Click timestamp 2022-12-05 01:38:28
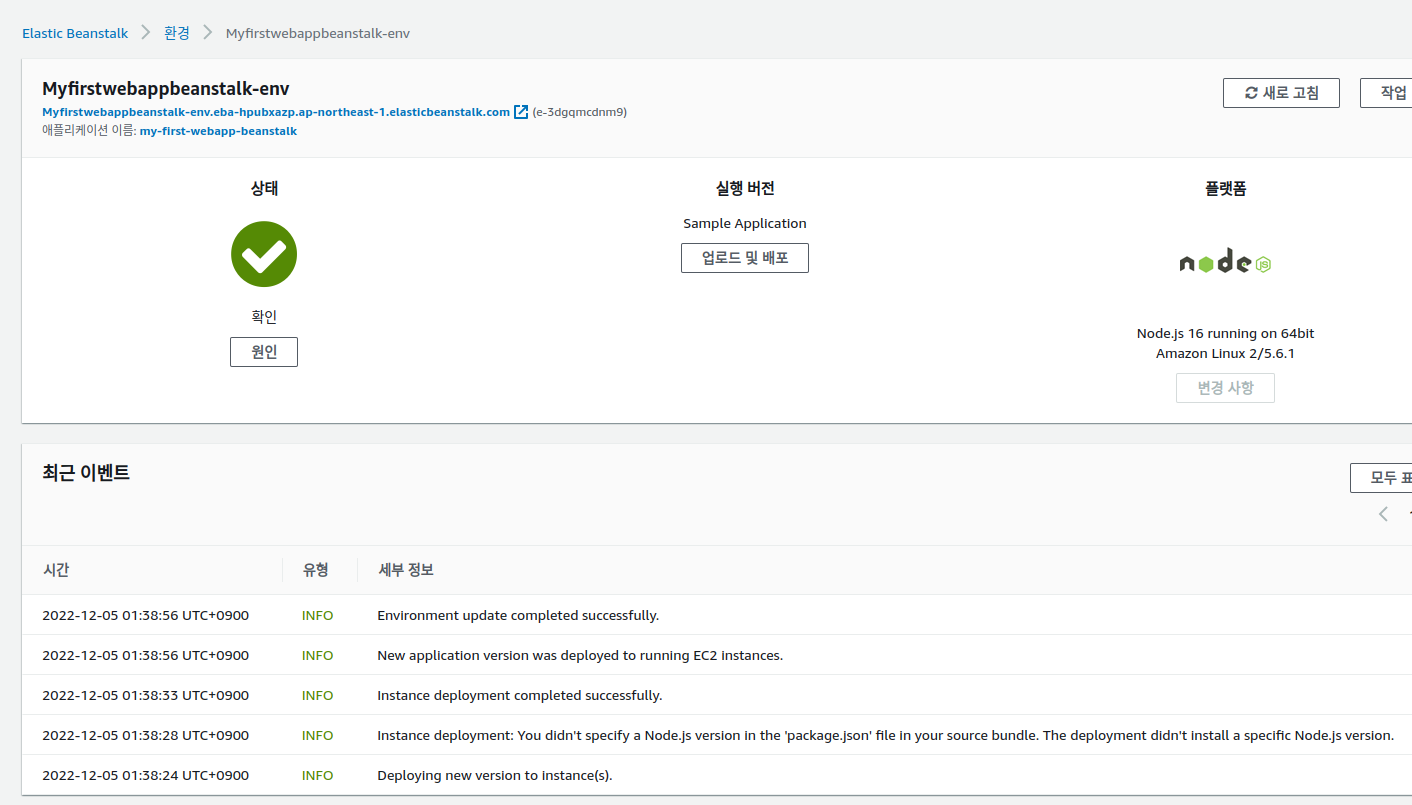The width and height of the screenshot is (1412, 805). [x=145, y=735]
